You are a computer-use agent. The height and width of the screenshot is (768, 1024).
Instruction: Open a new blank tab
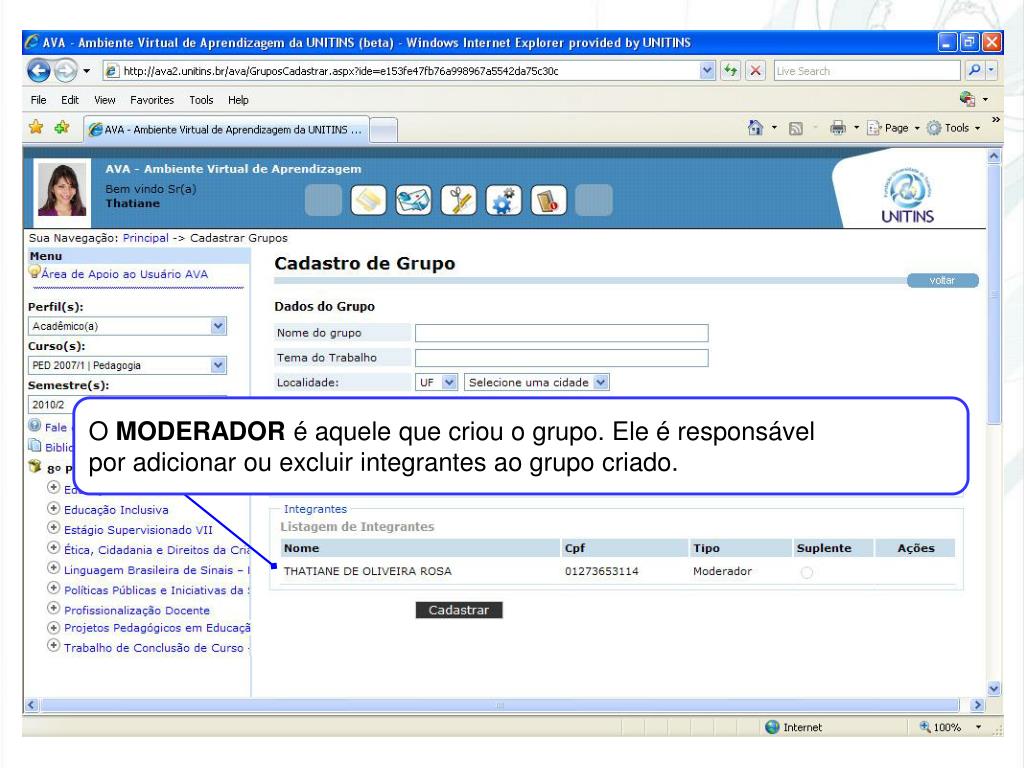[x=383, y=130]
